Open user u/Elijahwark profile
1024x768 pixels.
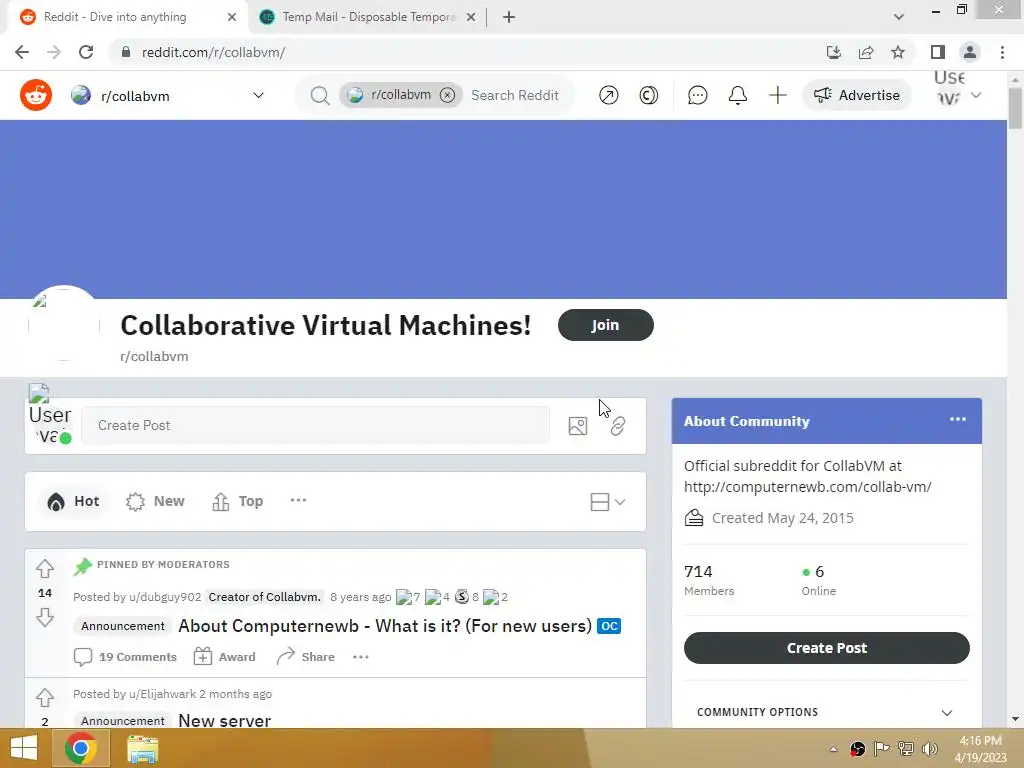pyautogui.click(x=163, y=694)
